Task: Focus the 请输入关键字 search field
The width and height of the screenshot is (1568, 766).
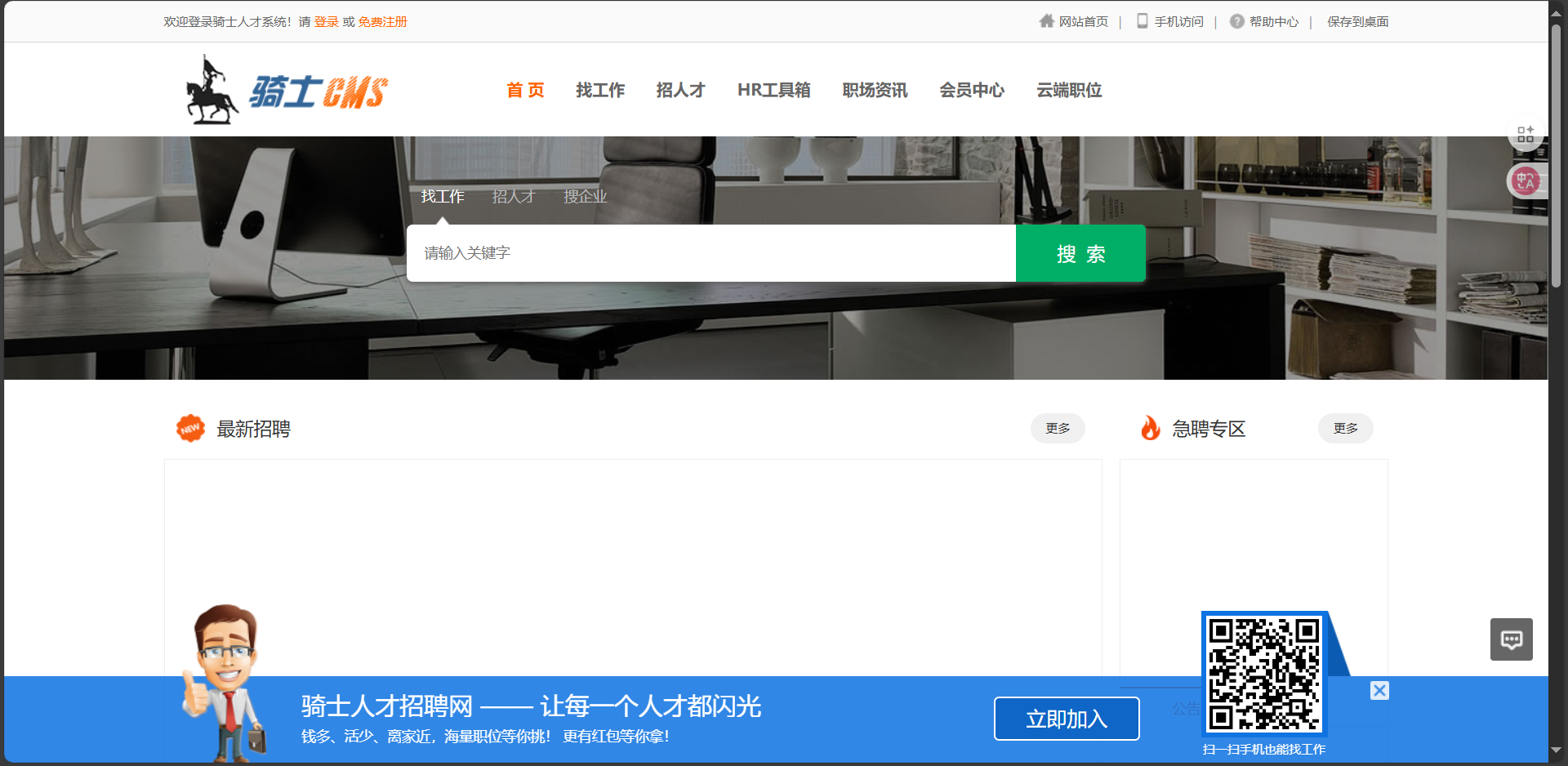Action: pos(710,253)
